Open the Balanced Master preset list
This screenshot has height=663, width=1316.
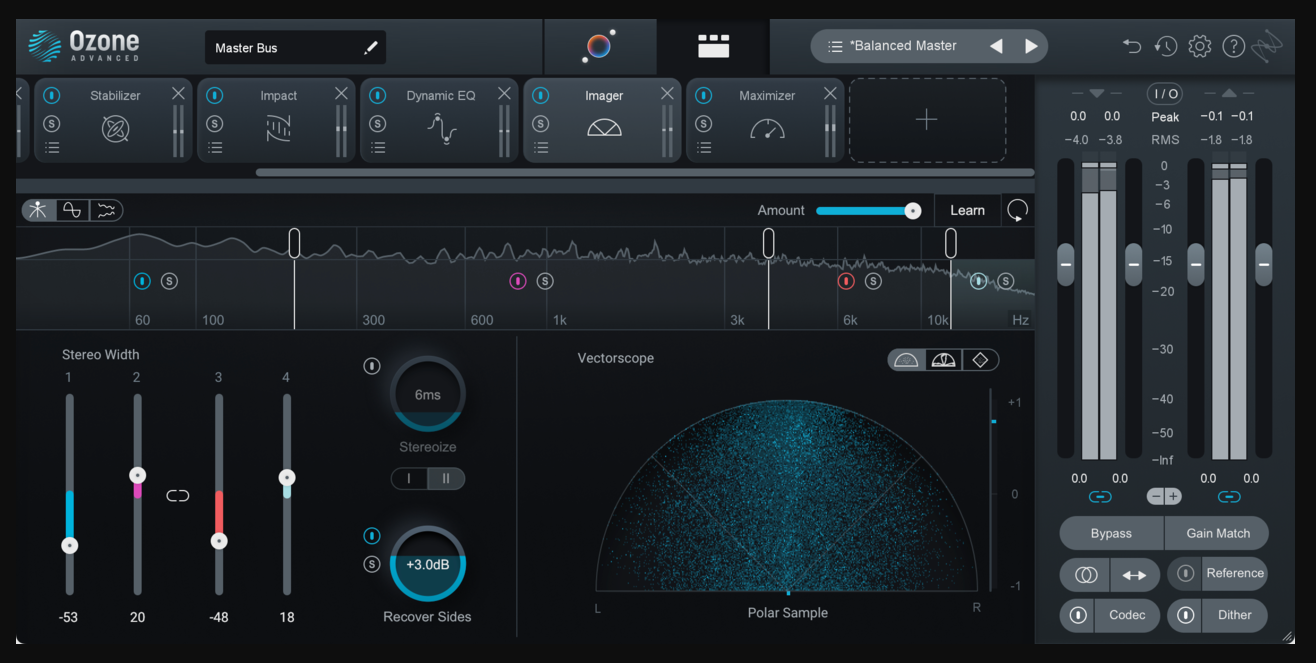click(892, 46)
